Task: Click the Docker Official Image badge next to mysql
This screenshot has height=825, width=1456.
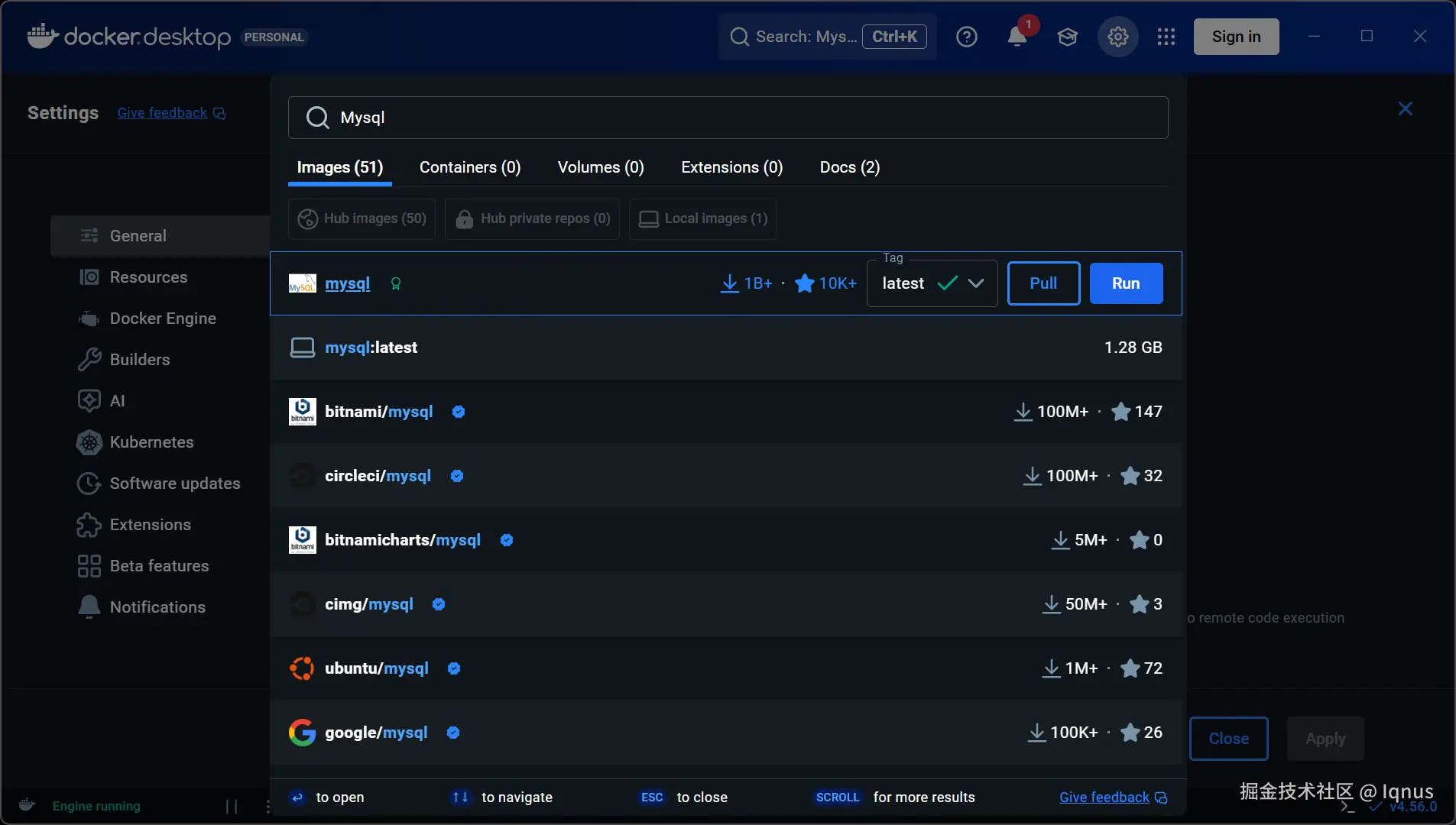Action: point(396,283)
